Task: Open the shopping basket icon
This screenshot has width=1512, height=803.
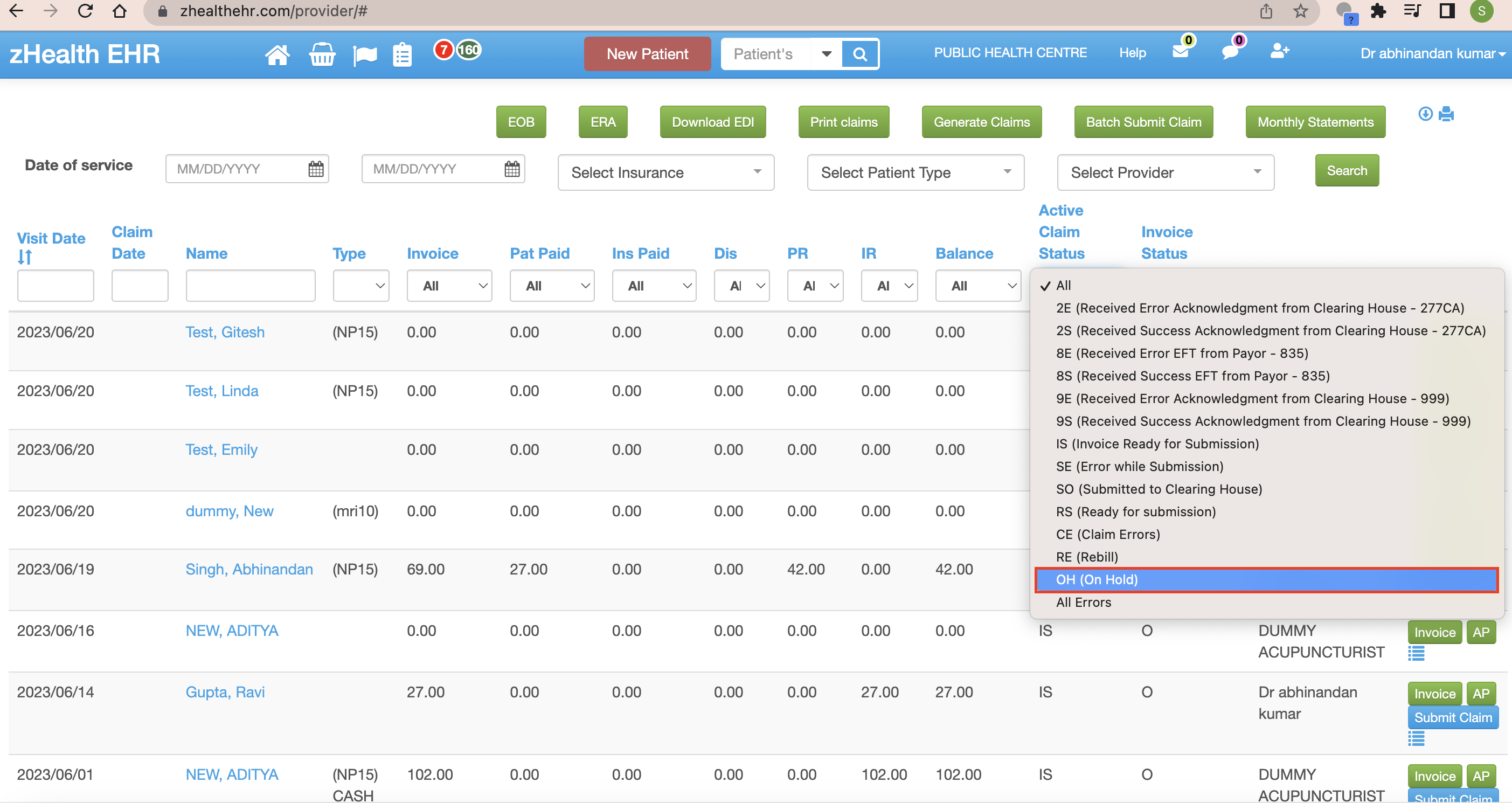Action: click(x=322, y=54)
